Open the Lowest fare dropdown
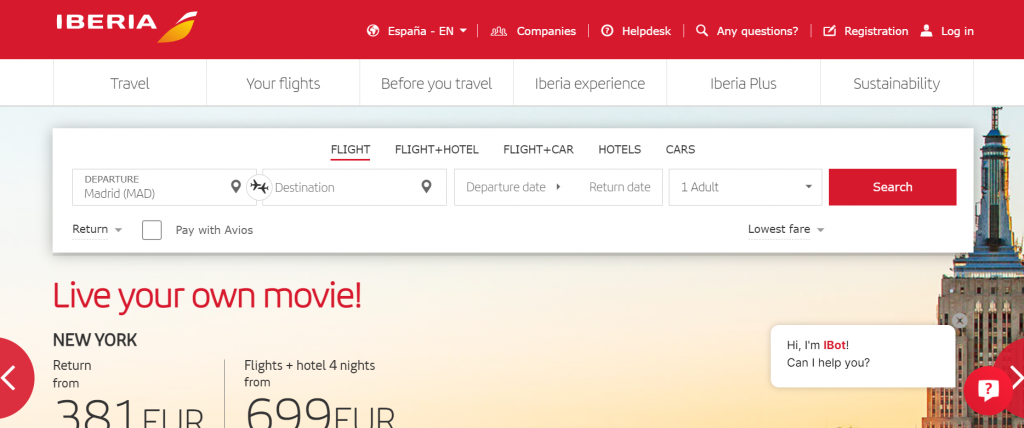This screenshot has width=1024, height=428. pyautogui.click(x=786, y=229)
